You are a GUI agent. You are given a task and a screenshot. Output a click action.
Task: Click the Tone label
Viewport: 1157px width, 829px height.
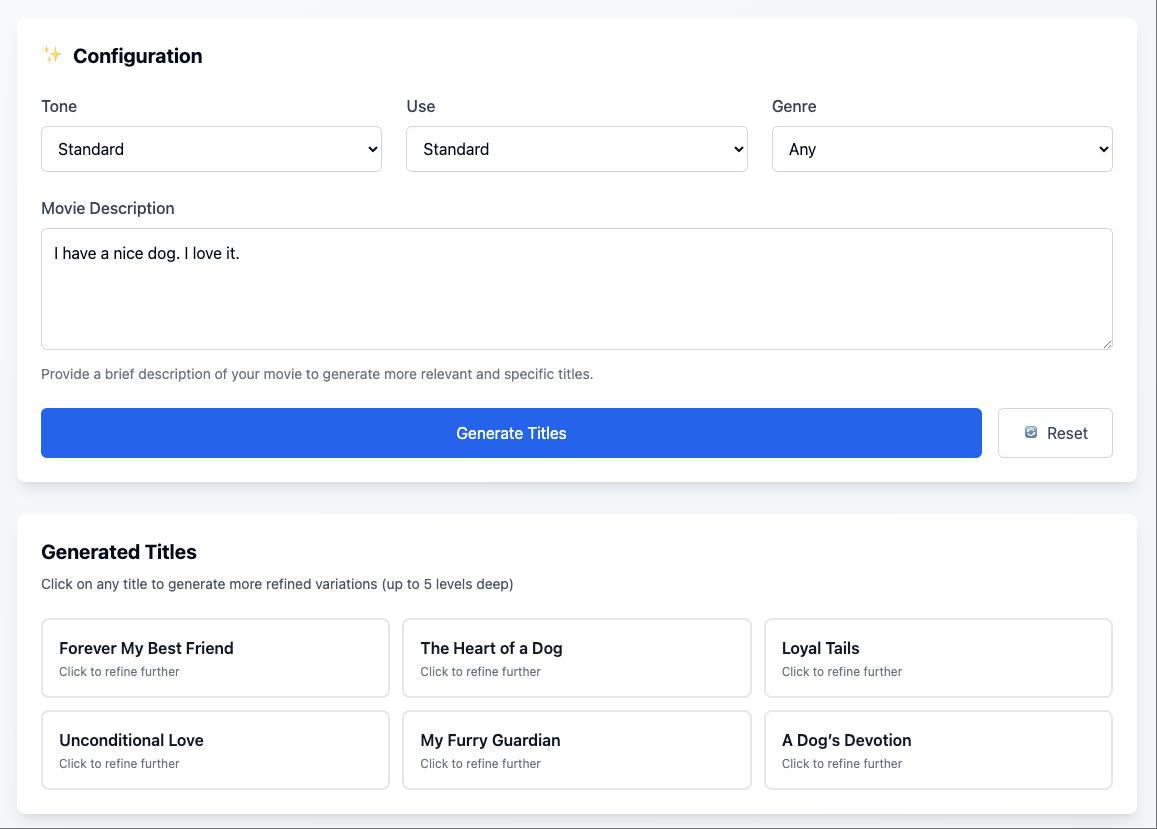(59, 106)
